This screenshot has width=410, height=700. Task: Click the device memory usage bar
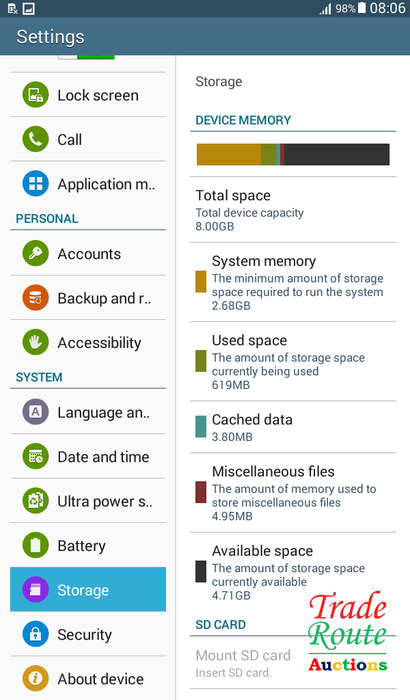click(x=293, y=154)
